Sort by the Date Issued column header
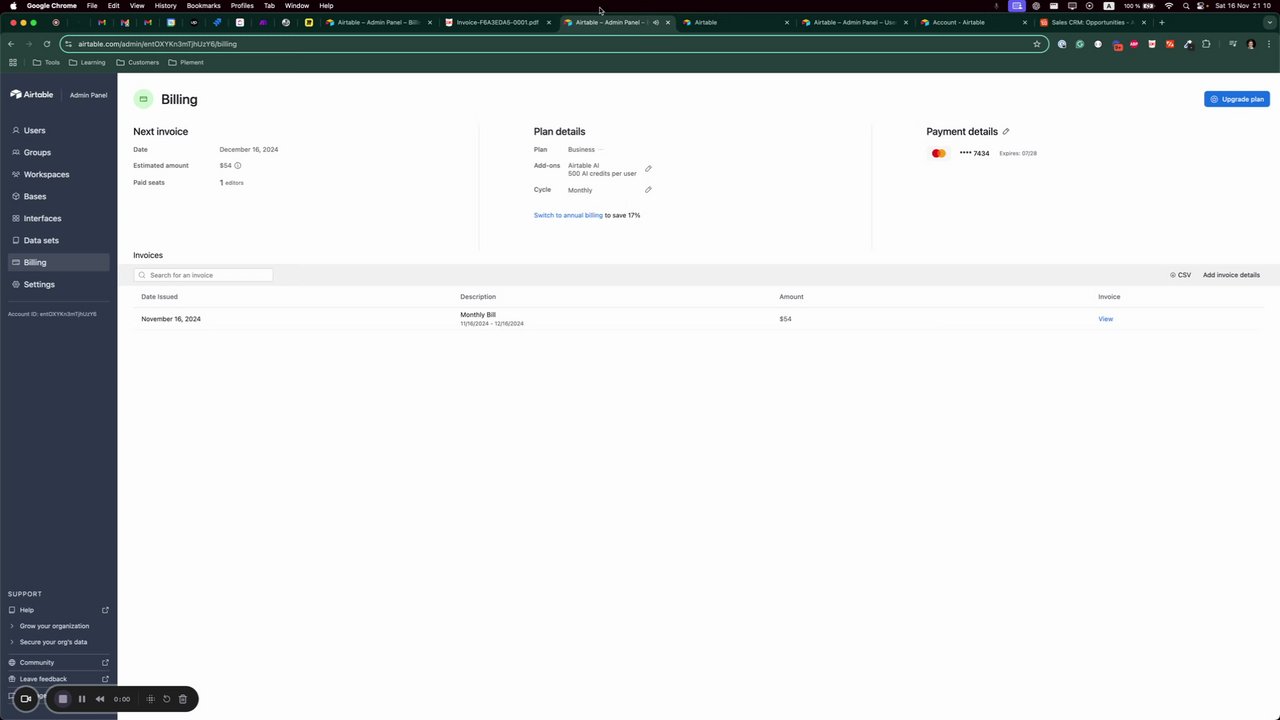 159,297
